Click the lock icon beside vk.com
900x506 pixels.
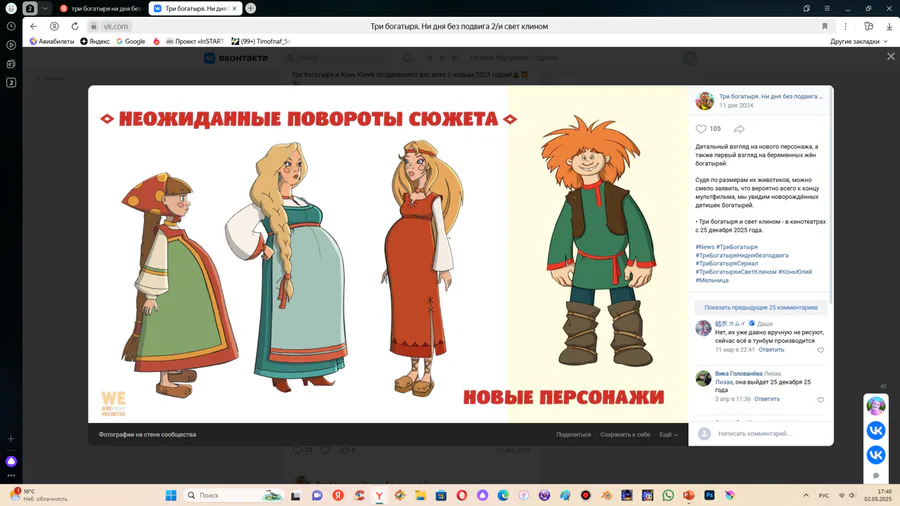click(x=94, y=26)
